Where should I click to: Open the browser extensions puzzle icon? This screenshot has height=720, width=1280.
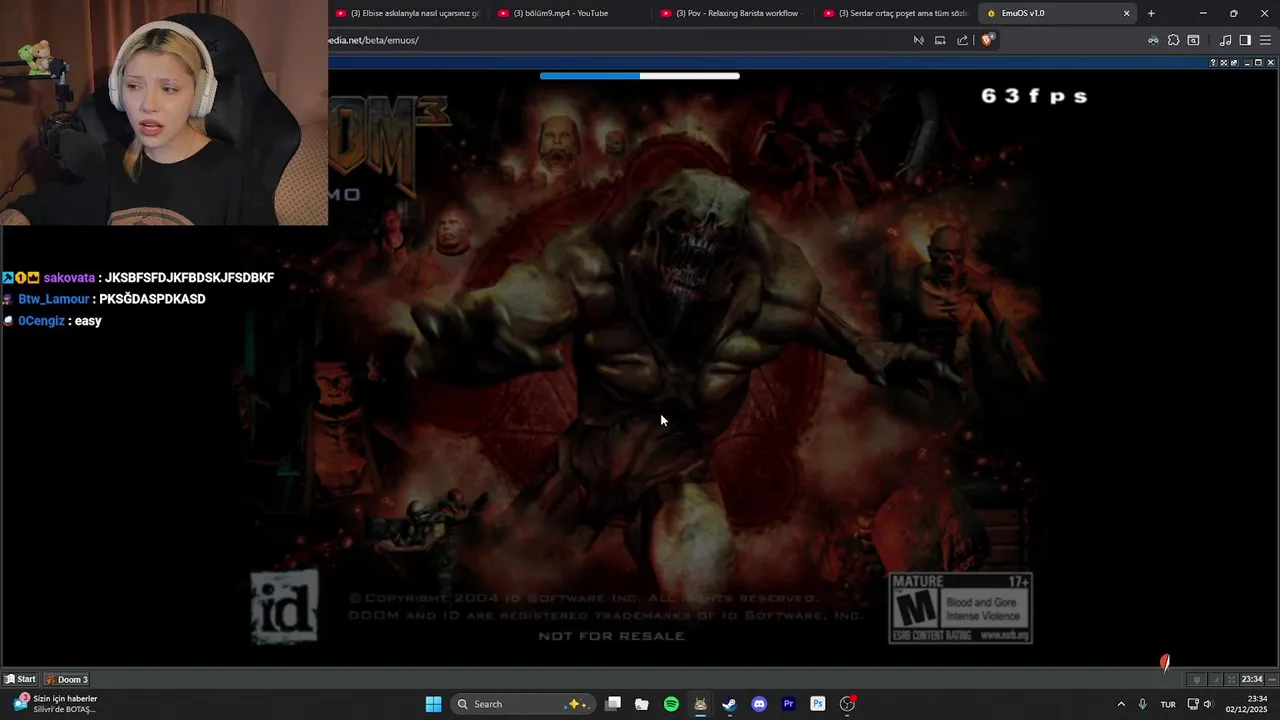pyautogui.click(x=1173, y=40)
